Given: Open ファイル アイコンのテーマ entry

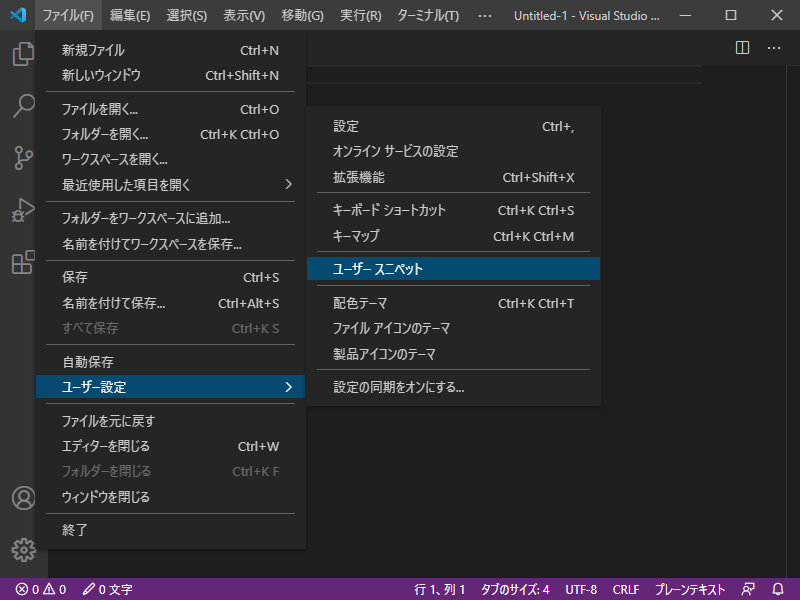Looking at the screenshot, I should (453, 328).
